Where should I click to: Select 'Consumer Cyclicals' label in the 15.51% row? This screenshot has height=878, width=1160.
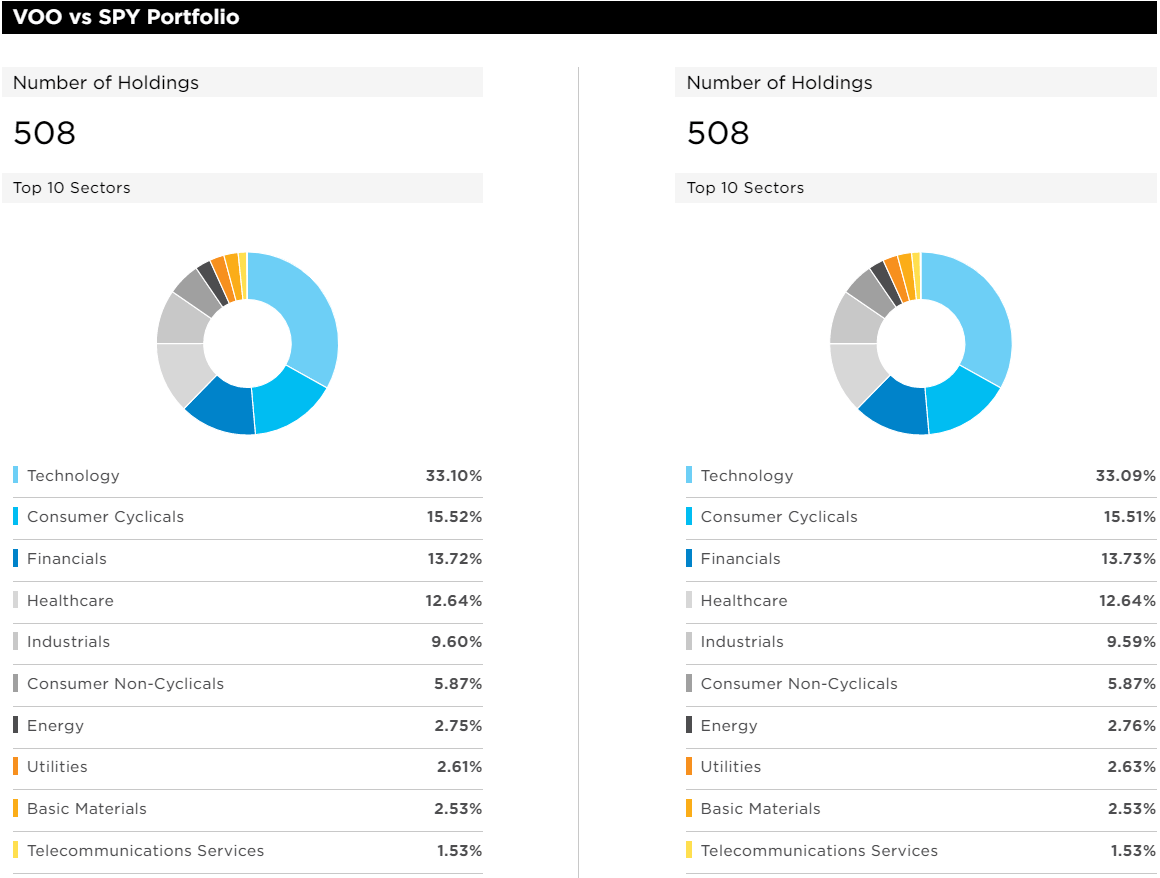[x=779, y=517]
